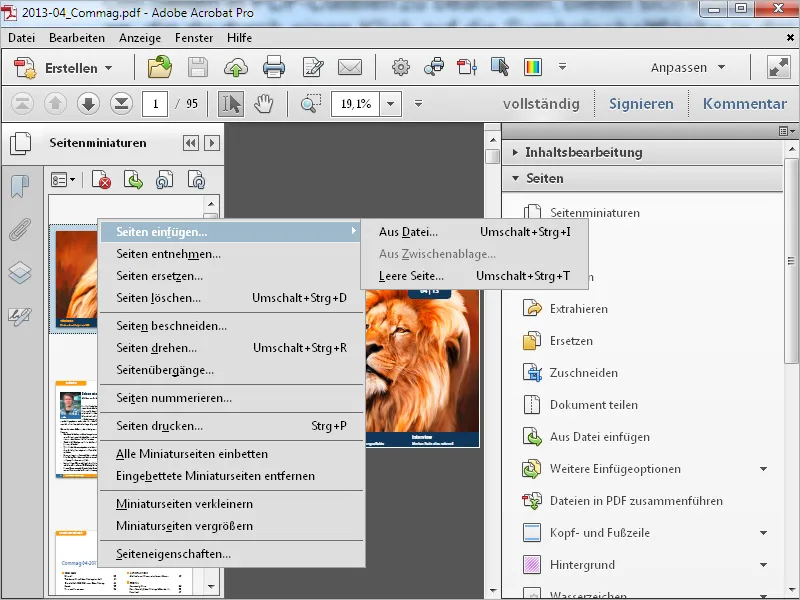Click the open file folder icon

point(160,67)
